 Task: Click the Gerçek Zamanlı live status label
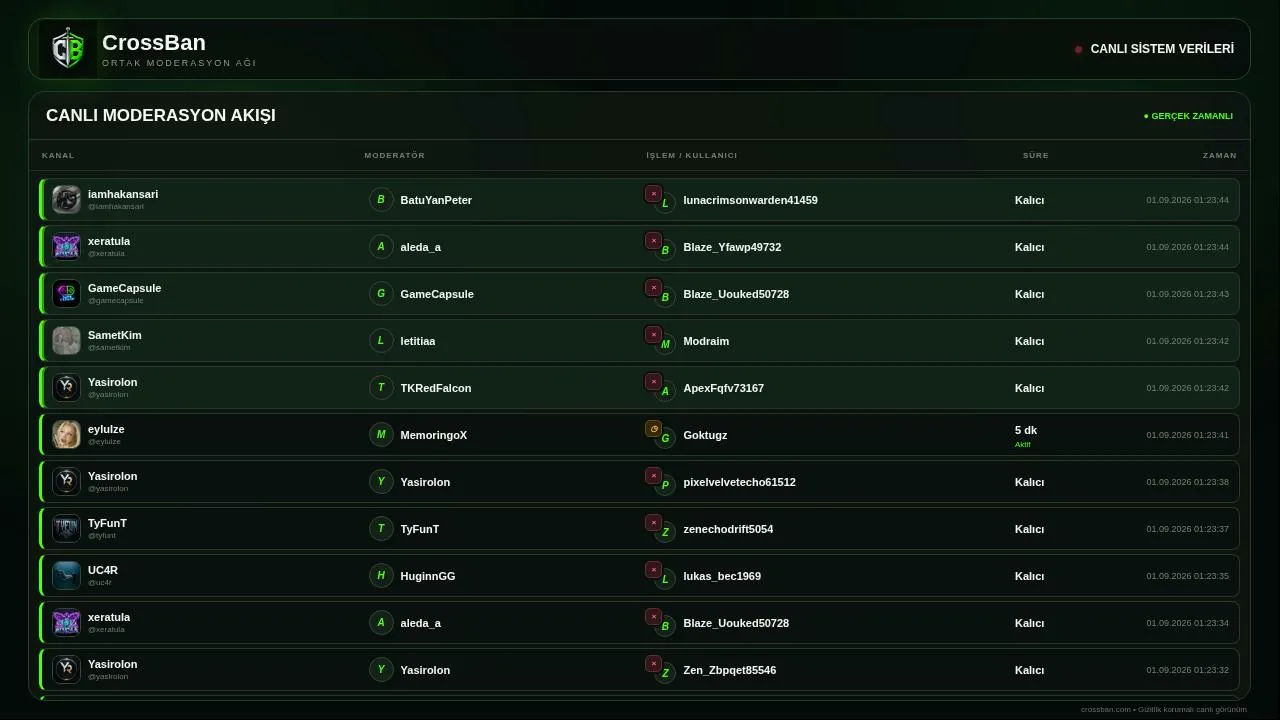(1188, 116)
